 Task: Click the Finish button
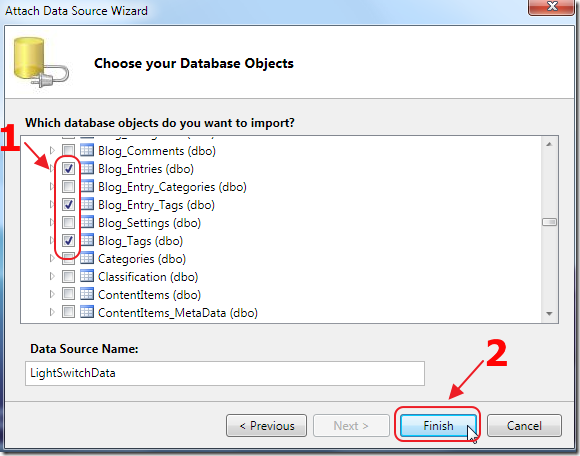pos(438,425)
